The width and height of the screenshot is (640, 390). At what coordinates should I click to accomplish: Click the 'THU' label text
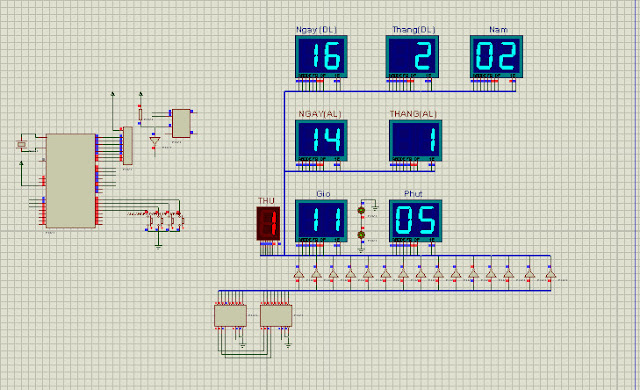[x=266, y=201]
